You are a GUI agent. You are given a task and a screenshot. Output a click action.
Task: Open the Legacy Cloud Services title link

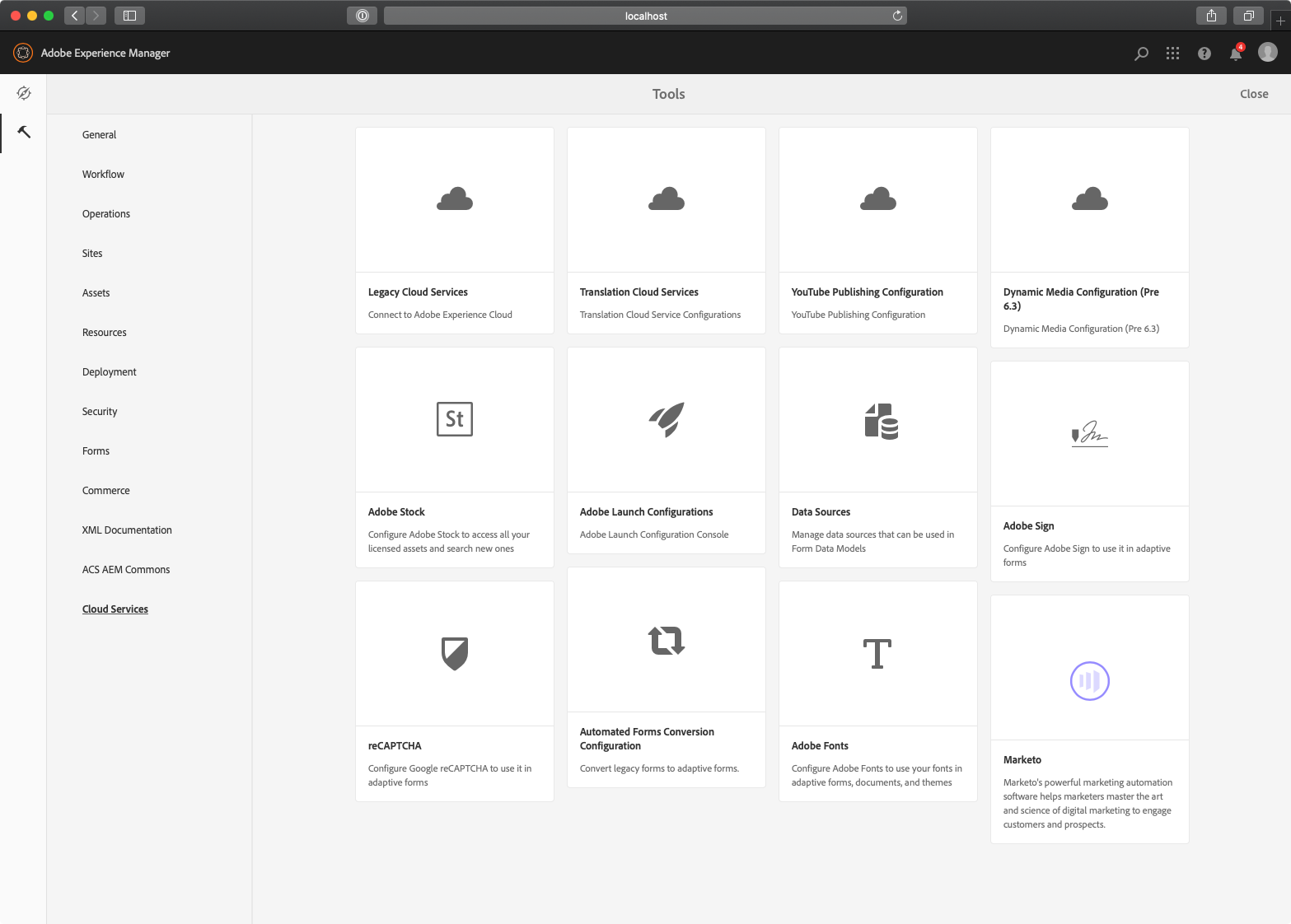coord(418,292)
